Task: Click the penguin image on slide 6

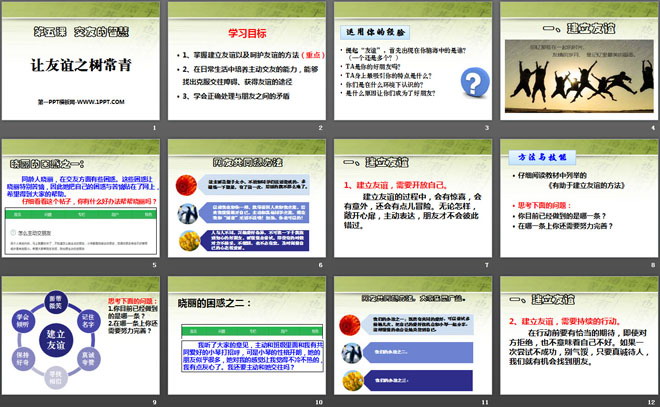Action: coord(188,213)
